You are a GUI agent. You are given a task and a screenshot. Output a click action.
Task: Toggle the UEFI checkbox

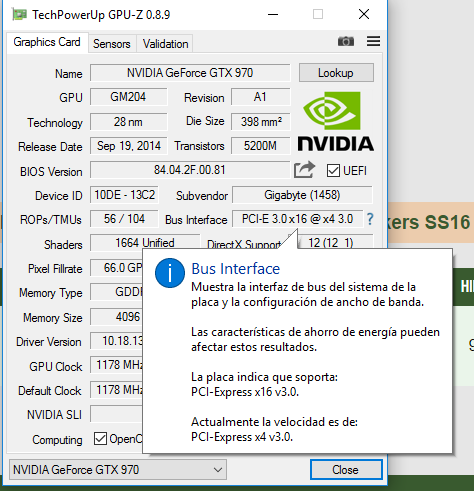[x=333, y=171]
